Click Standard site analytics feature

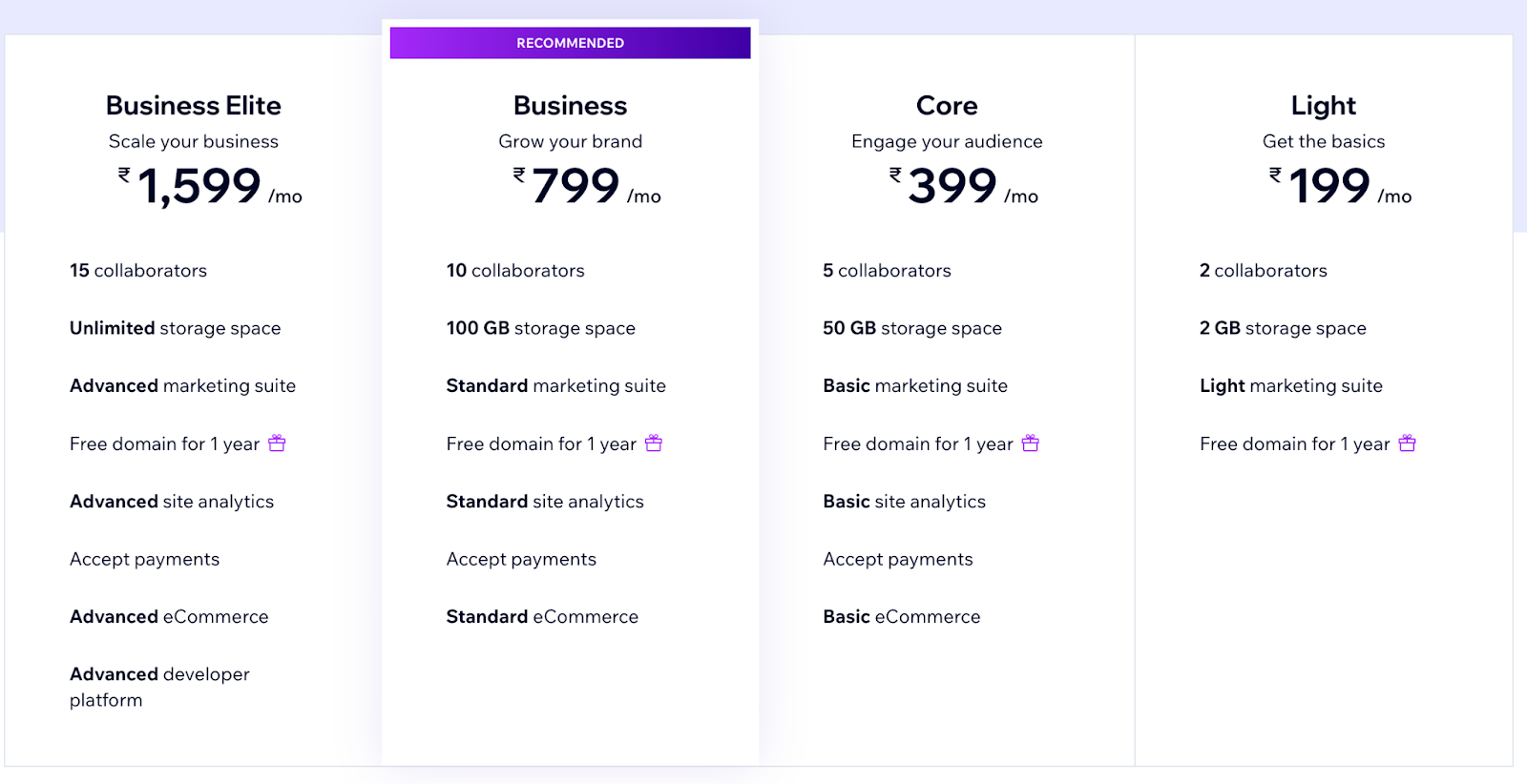pyautogui.click(x=545, y=502)
